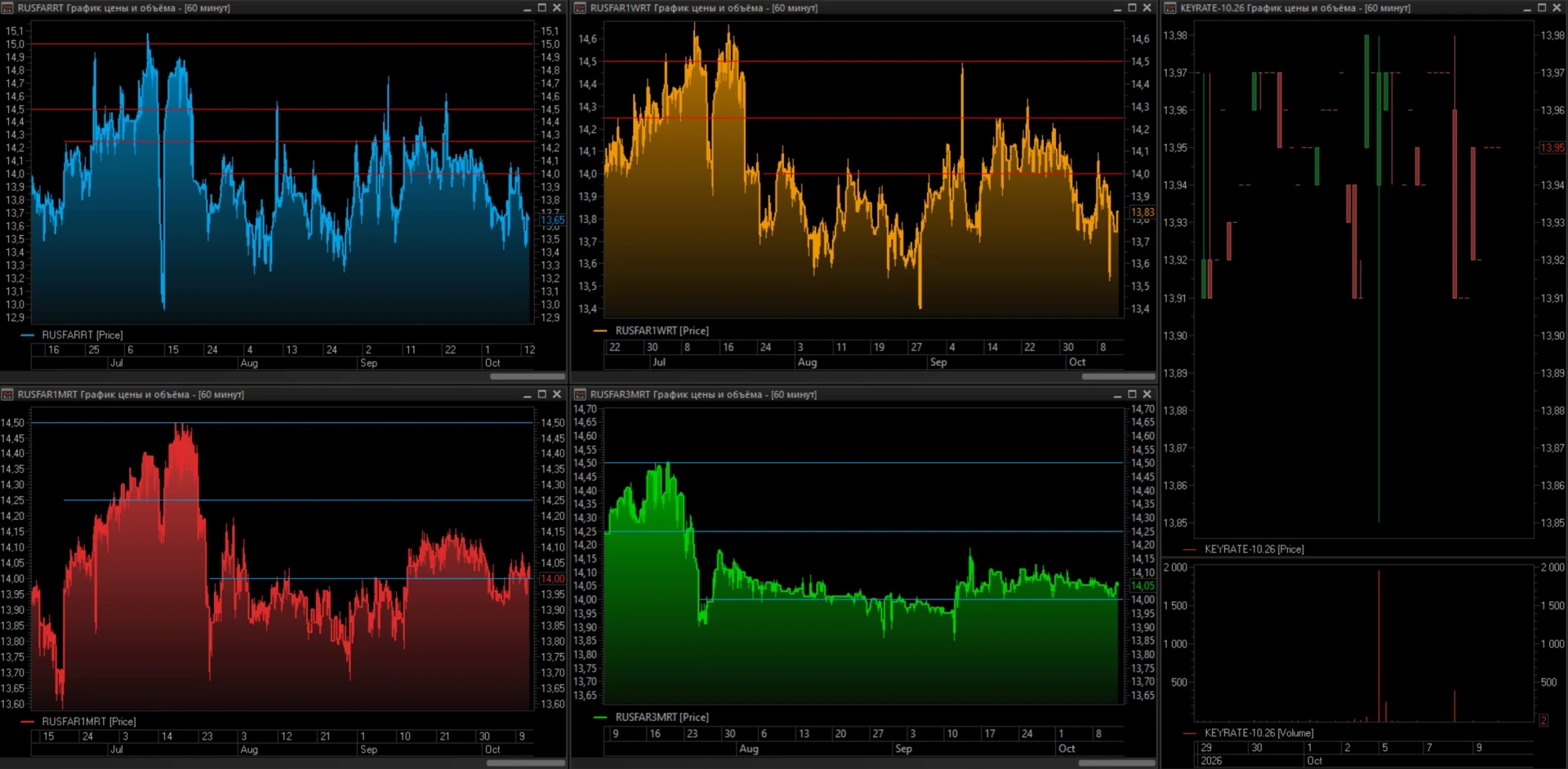Maximize the KEYRATE-10.26 chart window

click(1542, 7)
